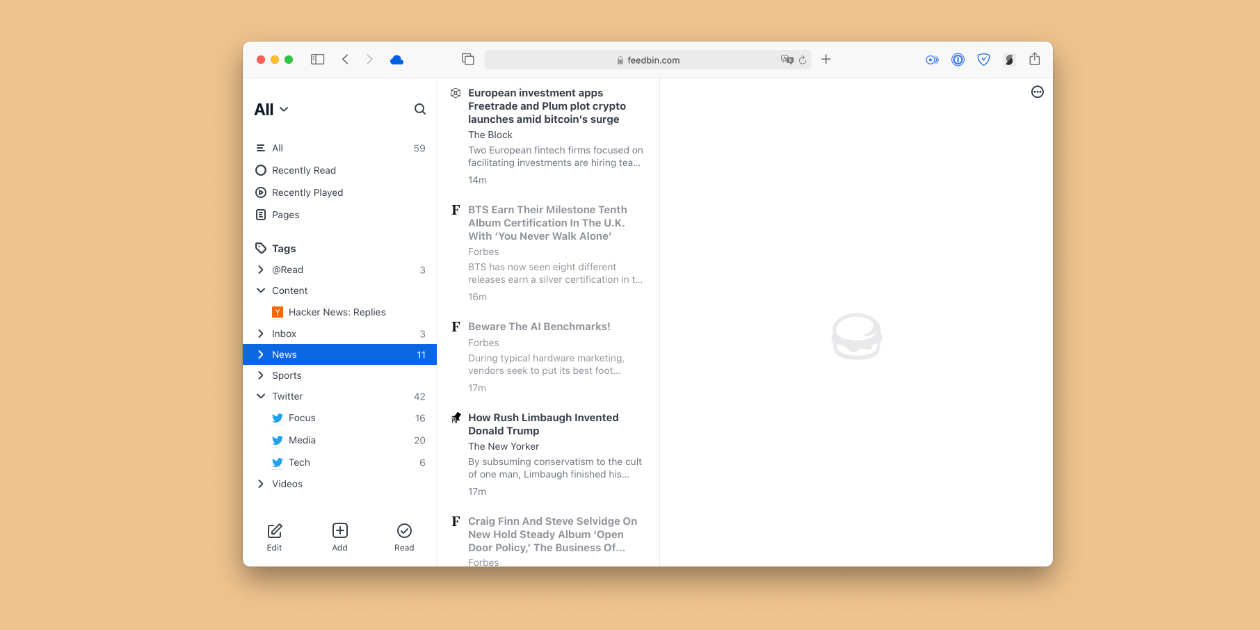Click the translate icon in address bar
1260x630 pixels.
(787, 60)
